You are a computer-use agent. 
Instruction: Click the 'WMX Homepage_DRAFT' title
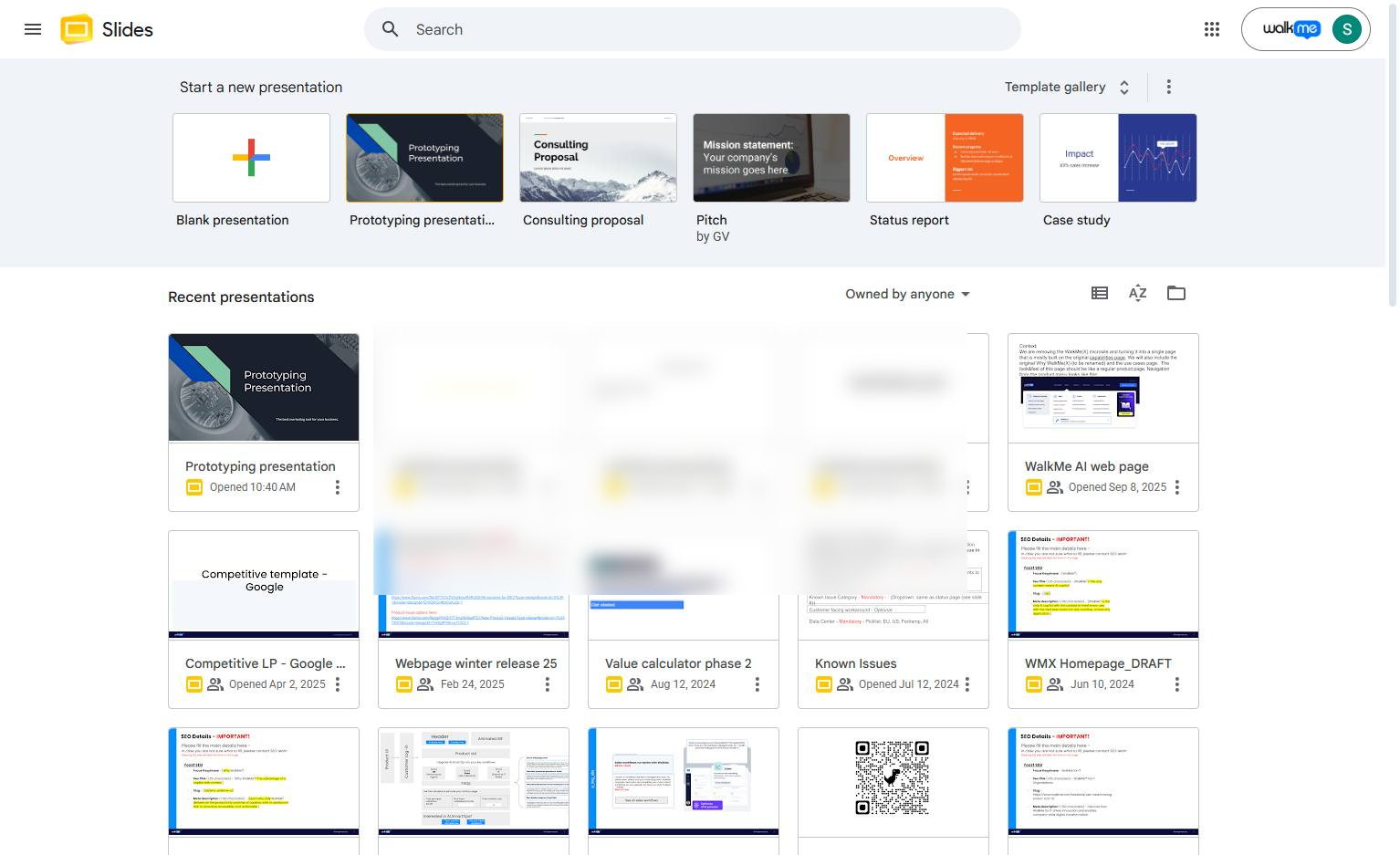pos(1098,663)
